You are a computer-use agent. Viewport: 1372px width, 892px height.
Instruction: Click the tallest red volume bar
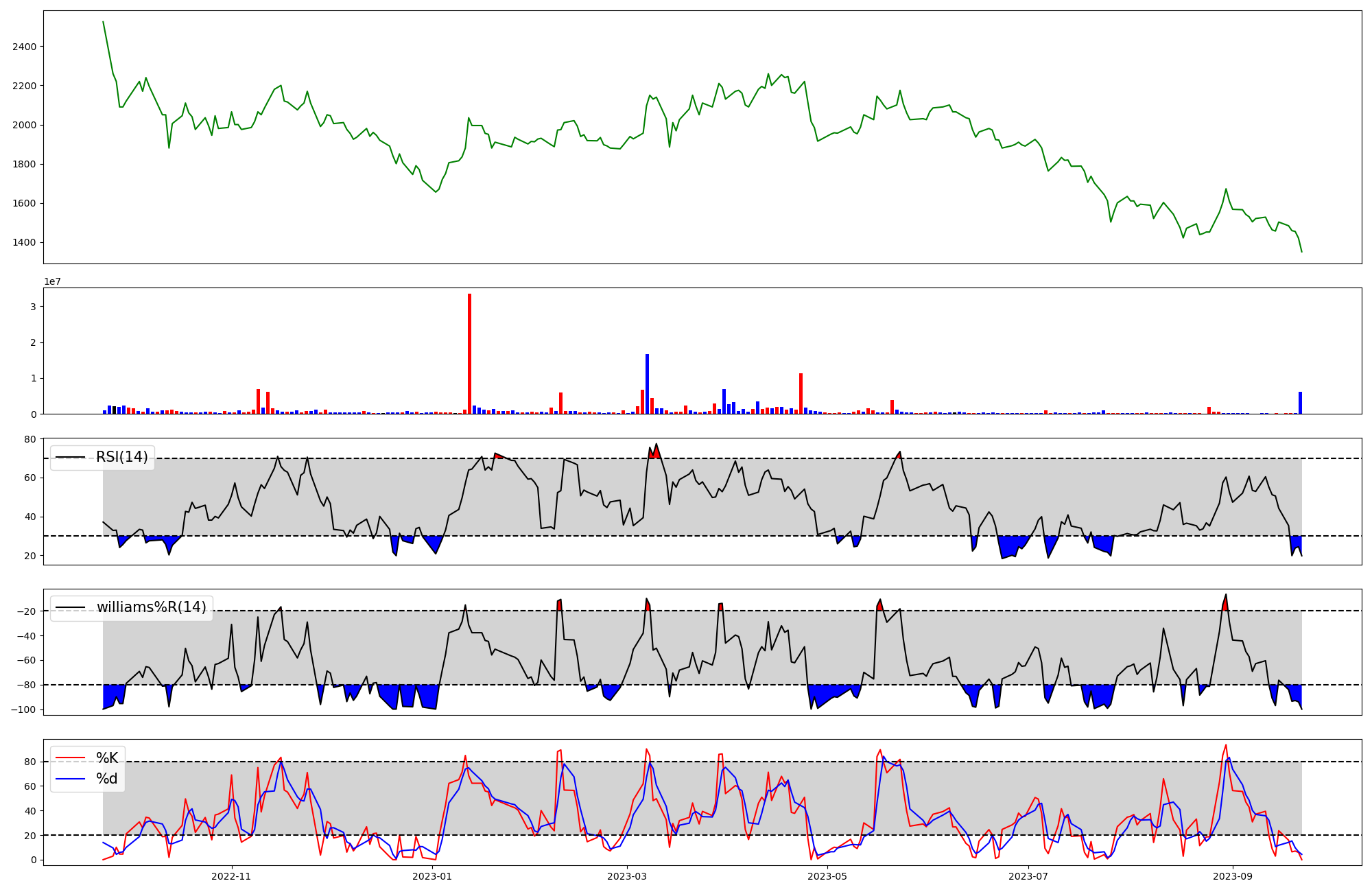(469, 353)
